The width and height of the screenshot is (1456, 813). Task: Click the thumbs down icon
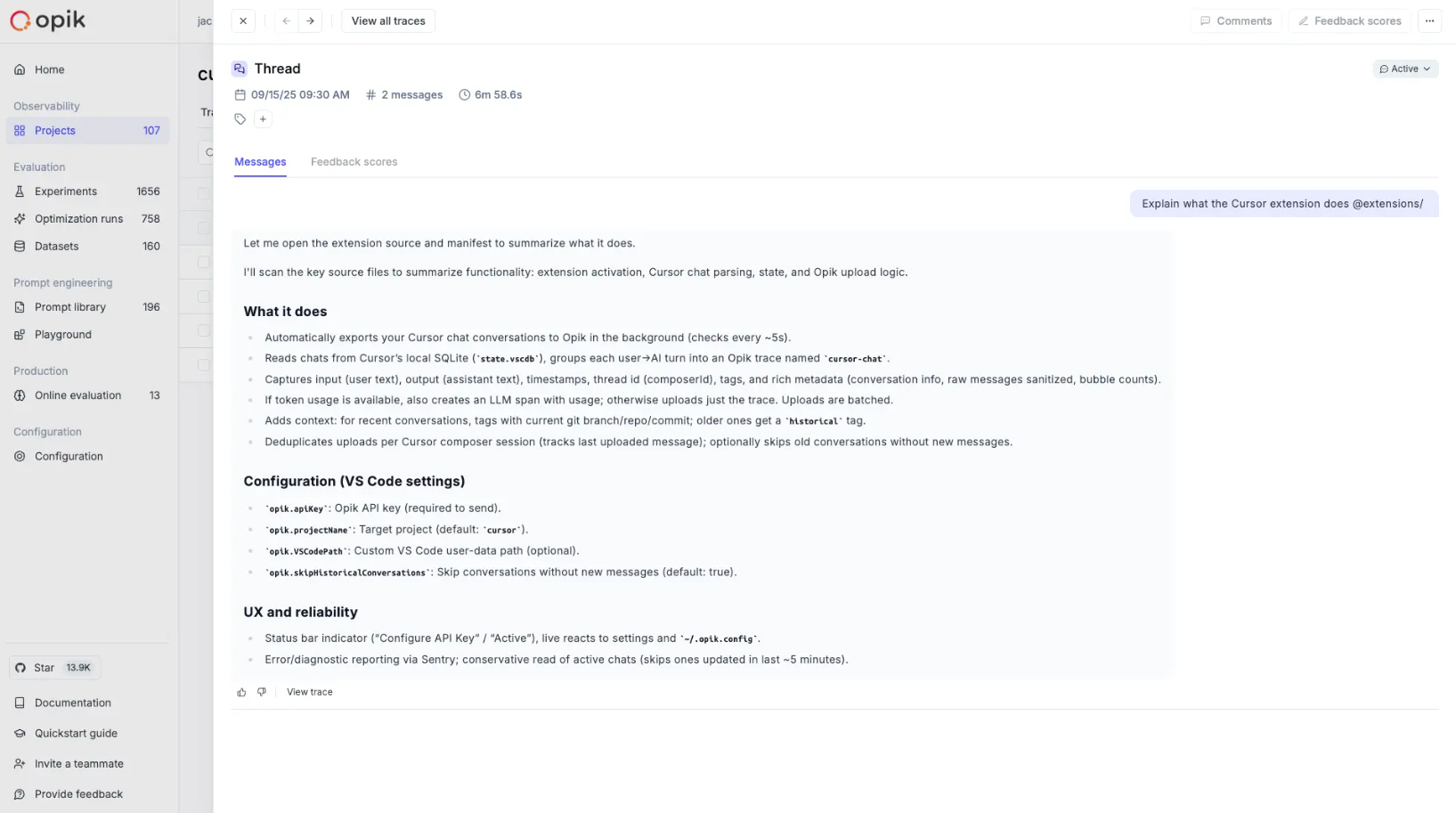[262, 692]
